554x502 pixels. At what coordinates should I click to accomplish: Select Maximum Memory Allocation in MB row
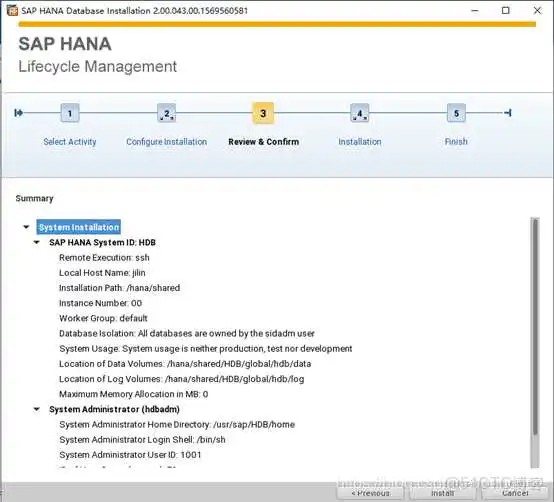click(x=134, y=394)
